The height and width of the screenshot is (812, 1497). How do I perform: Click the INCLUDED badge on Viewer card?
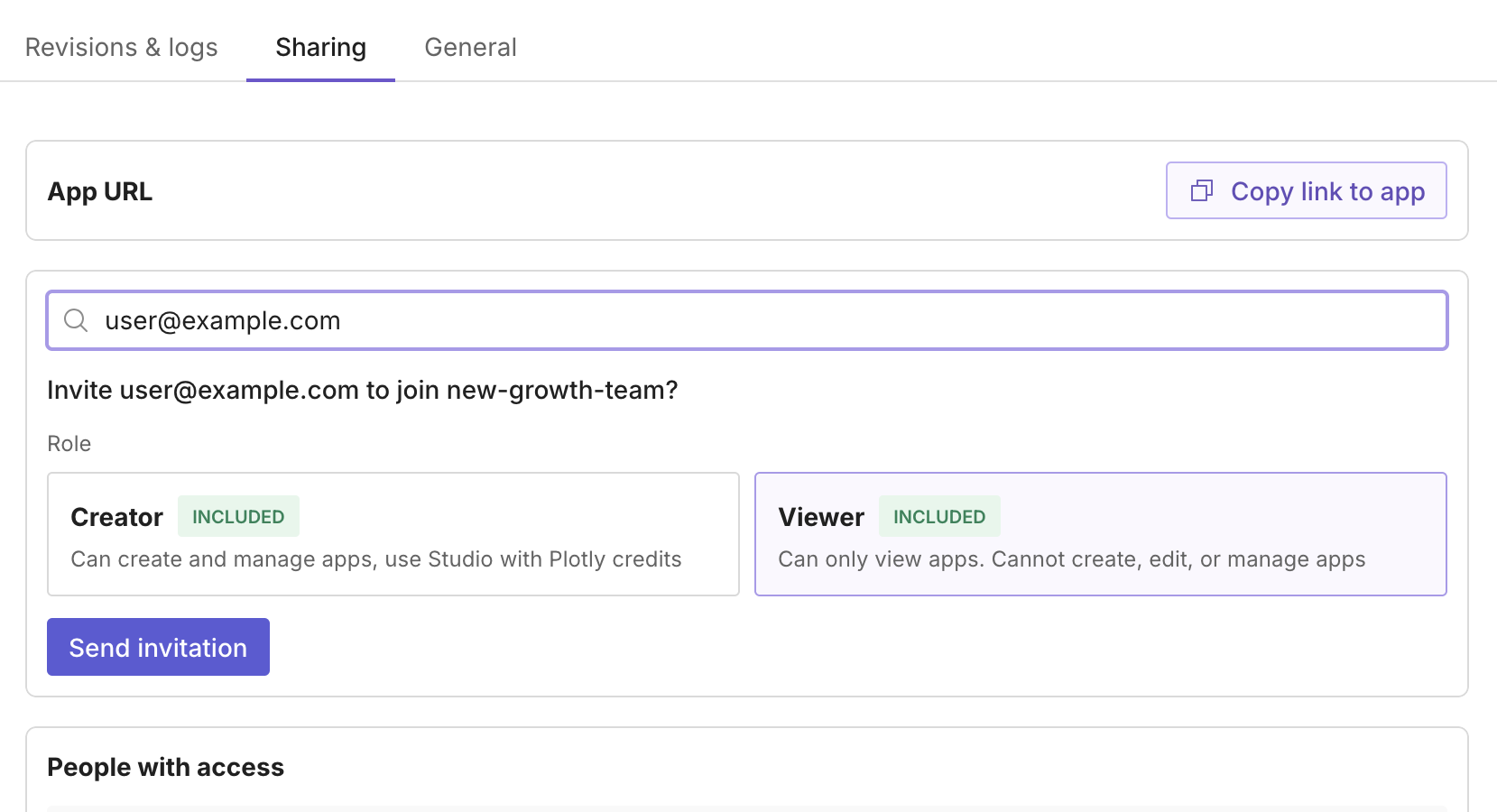pyautogui.click(x=939, y=516)
